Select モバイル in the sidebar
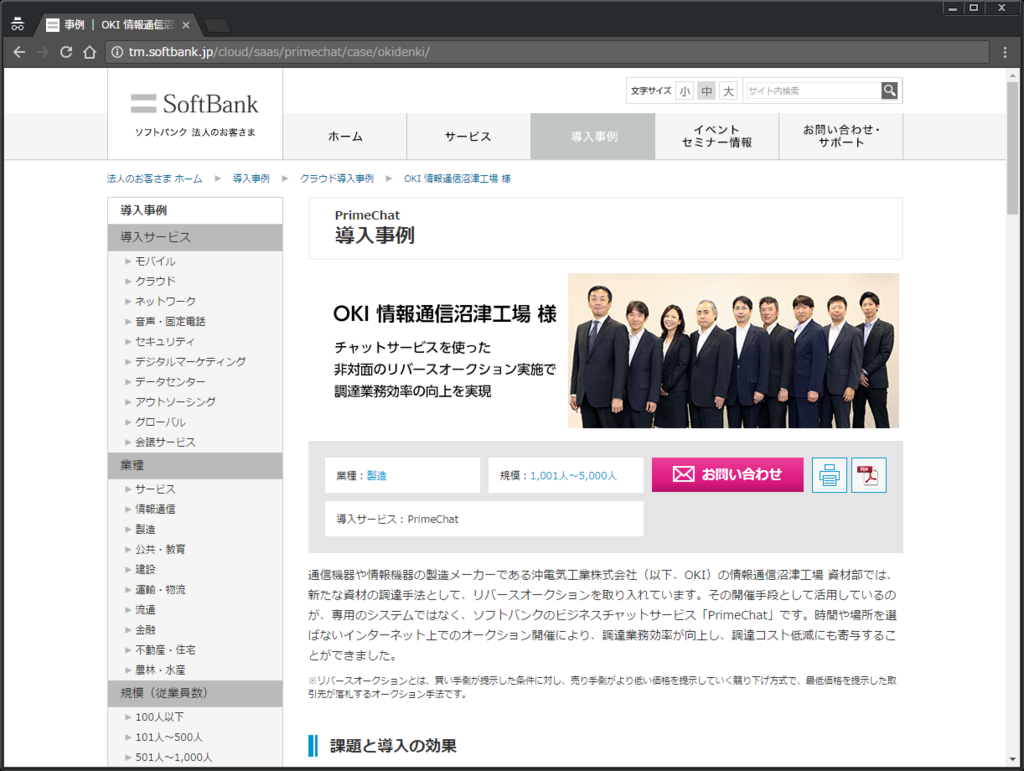 155,261
